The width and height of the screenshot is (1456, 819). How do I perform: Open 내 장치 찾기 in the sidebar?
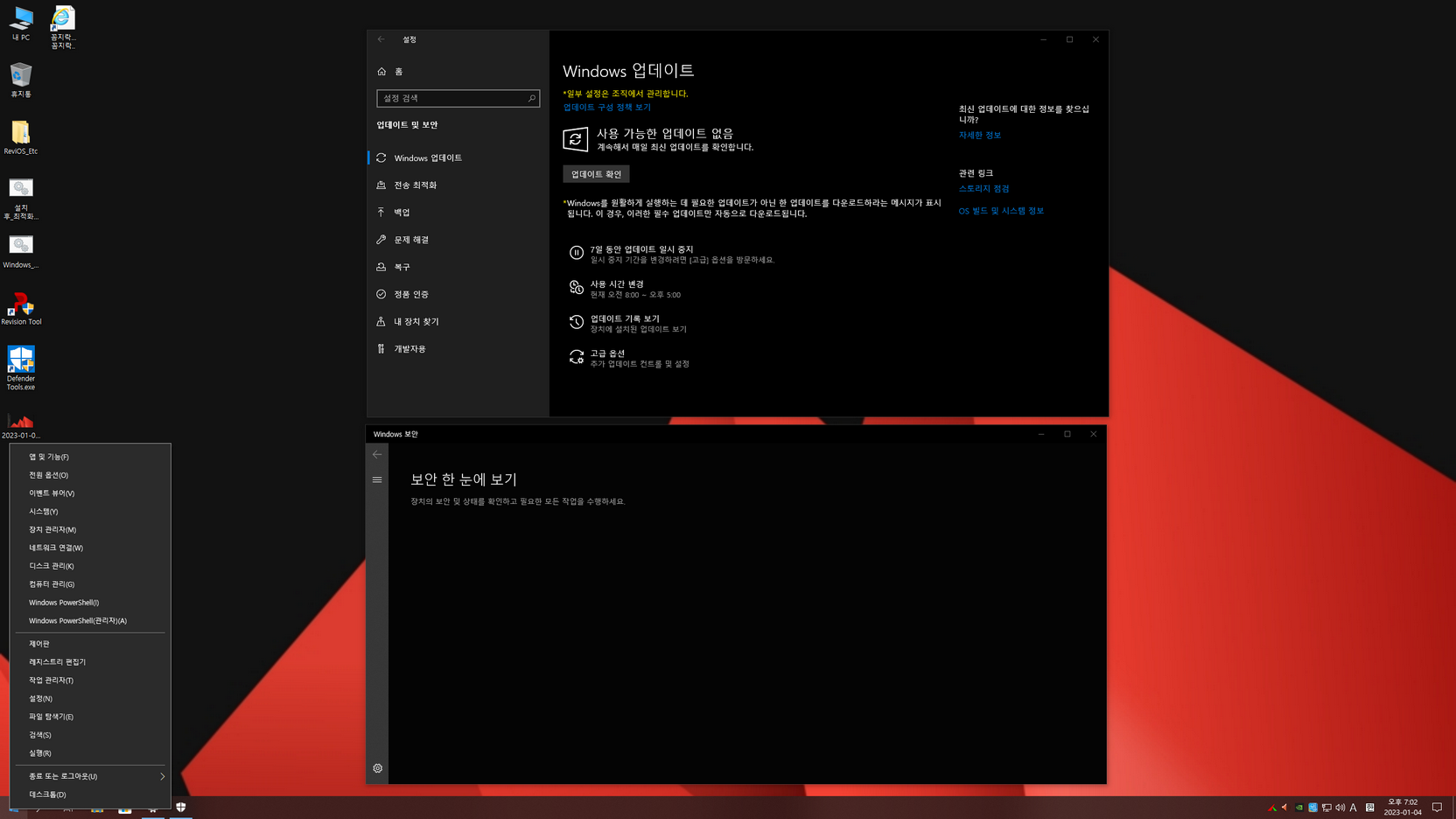click(x=457, y=321)
